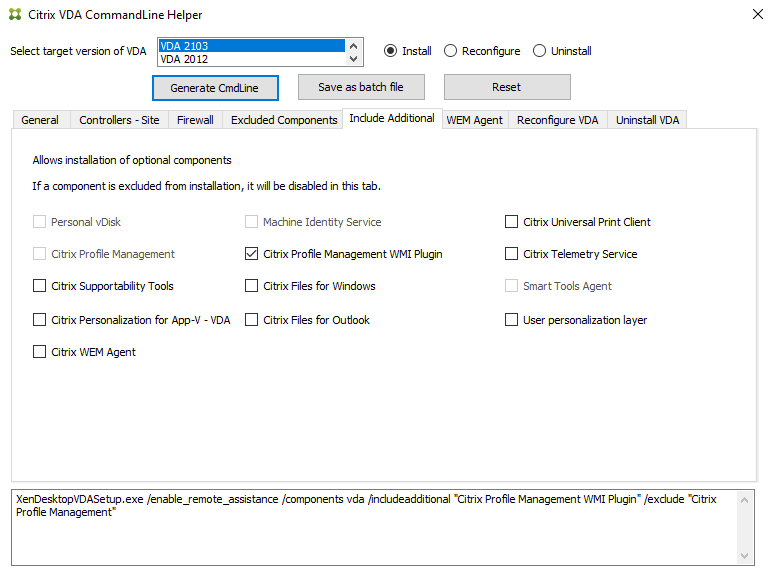Viewport: 773px width, 575px height.
Task: Uncheck Citrix Profile Management WMI Plugin
Action: tap(251, 254)
